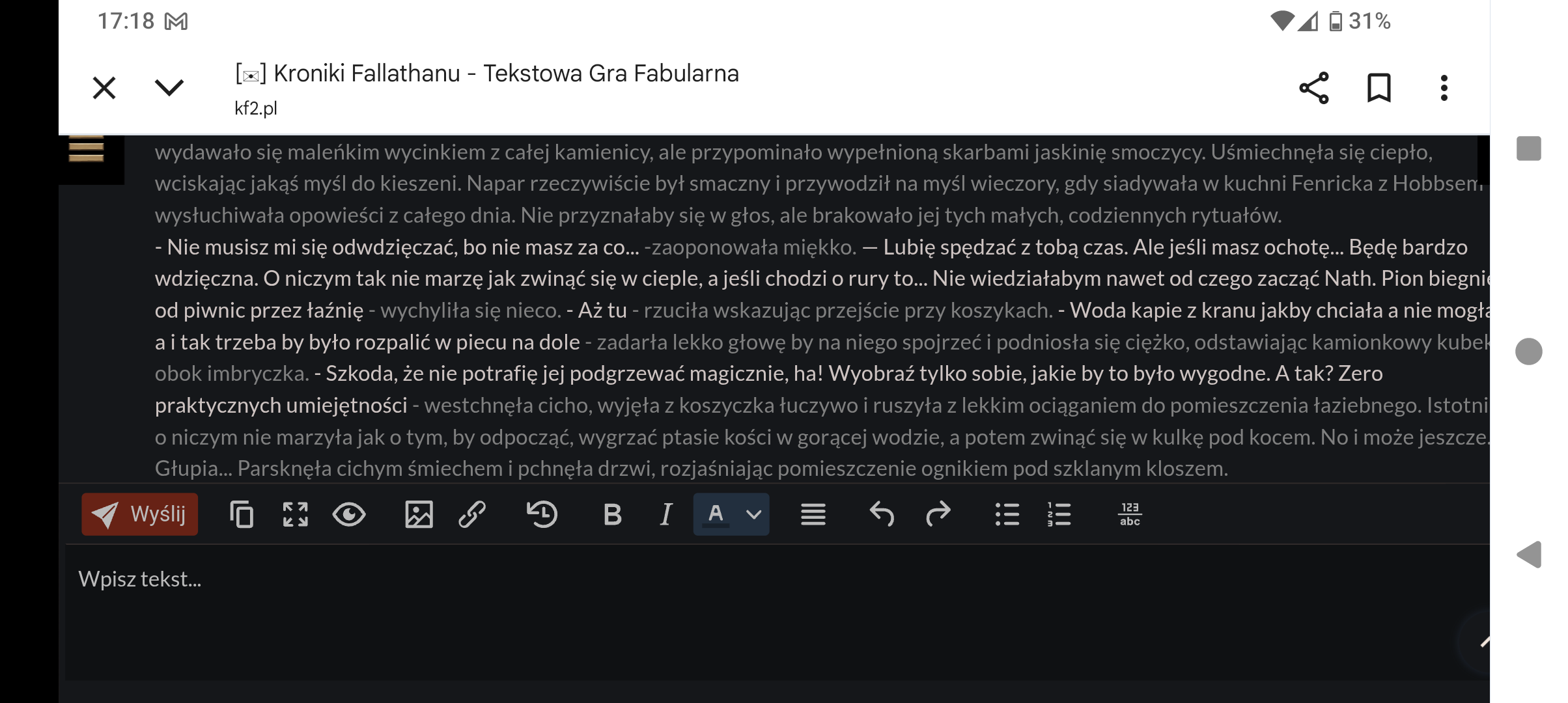Screen dimensions: 1568x703
Task: Insert a bulleted list
Action: (1007, 514)
